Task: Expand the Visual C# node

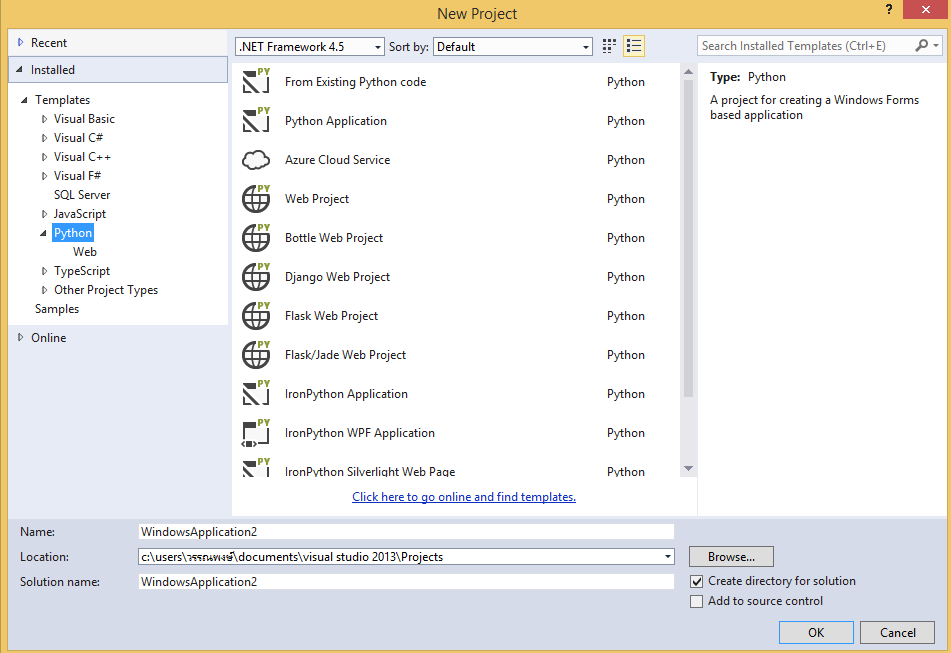Action: point(44,137)
